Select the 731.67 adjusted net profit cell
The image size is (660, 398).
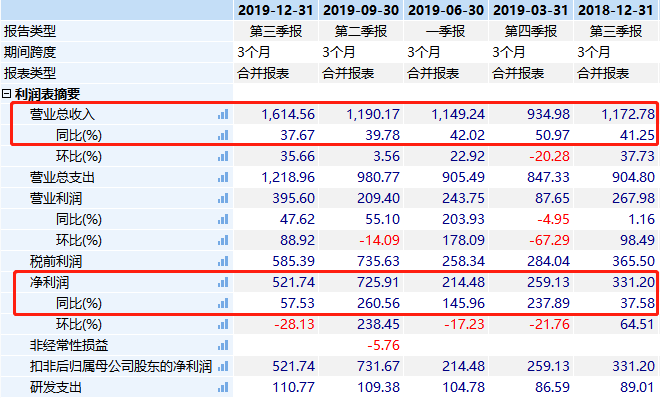378,366
